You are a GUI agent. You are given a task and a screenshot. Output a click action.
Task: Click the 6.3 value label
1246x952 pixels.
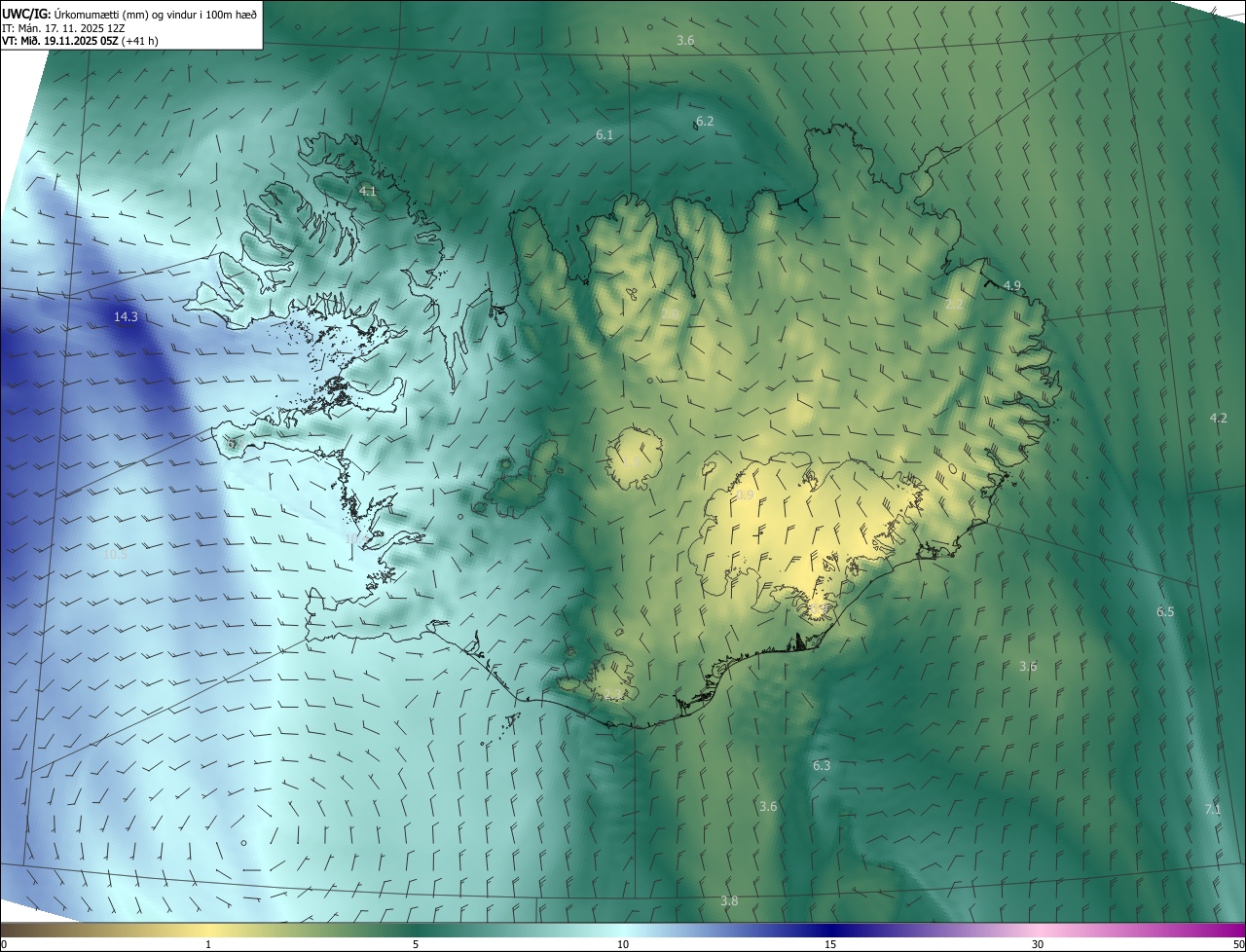pyautogui.click(x=822, y=765)
